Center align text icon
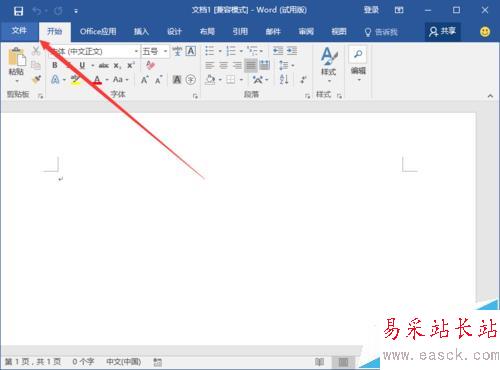The height and width of the screenshot is (370, 500). [223, 65]
